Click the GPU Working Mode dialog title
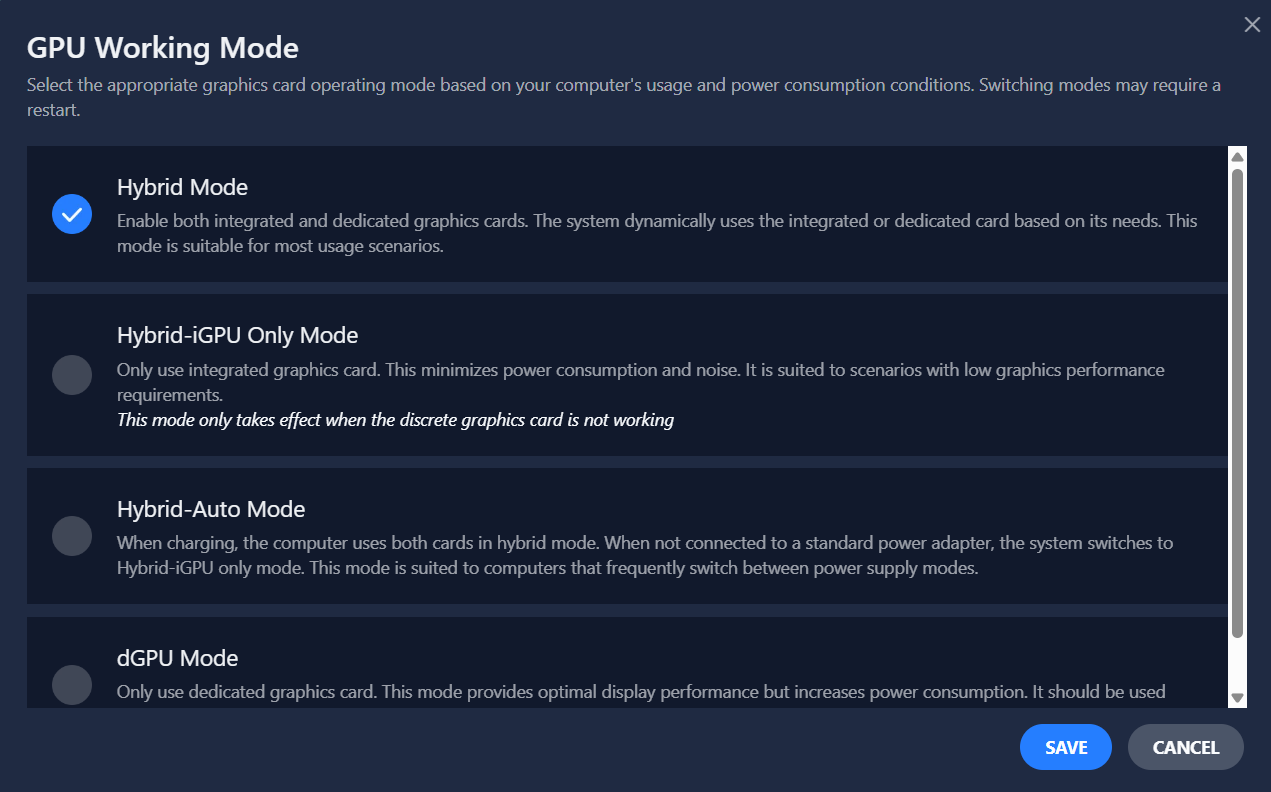Screen dimensions: 1271x792 162,47
